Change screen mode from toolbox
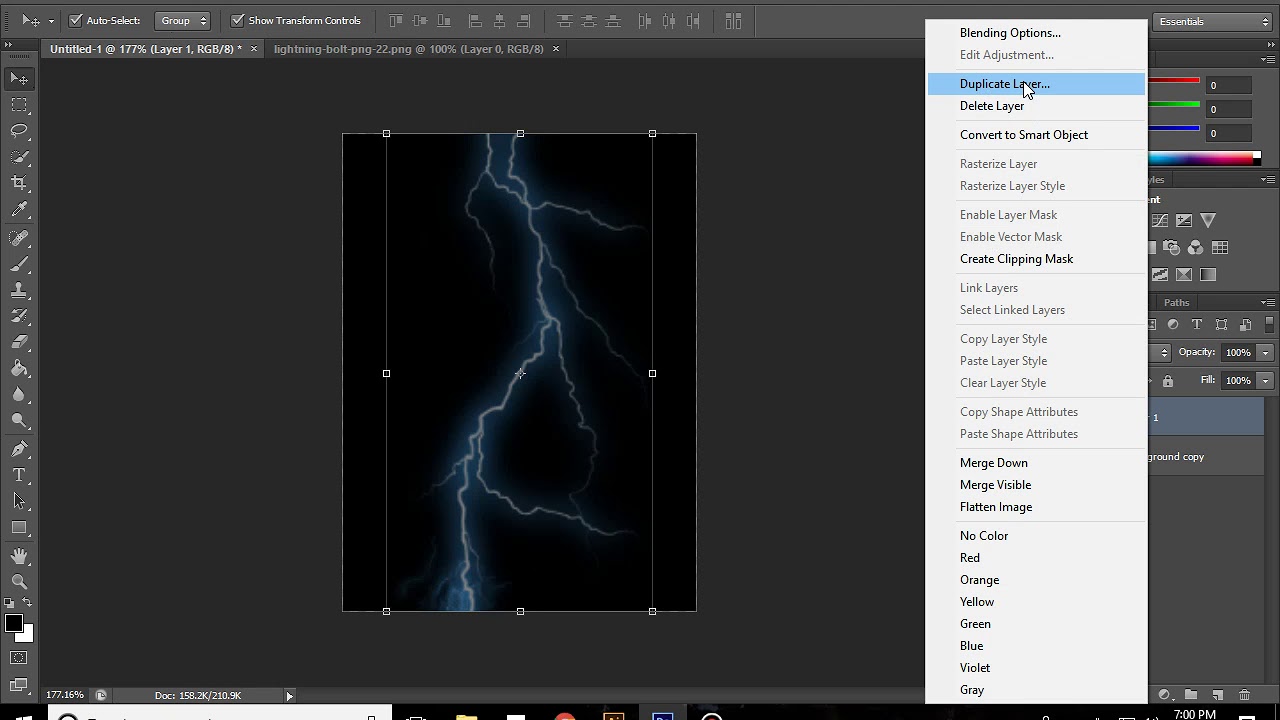The height and width of the screenshot is (720, 1280). click(x=19, y=685)
